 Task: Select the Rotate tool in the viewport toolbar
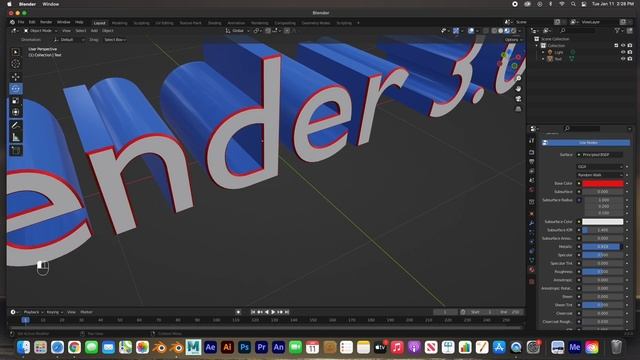[16, 89]
